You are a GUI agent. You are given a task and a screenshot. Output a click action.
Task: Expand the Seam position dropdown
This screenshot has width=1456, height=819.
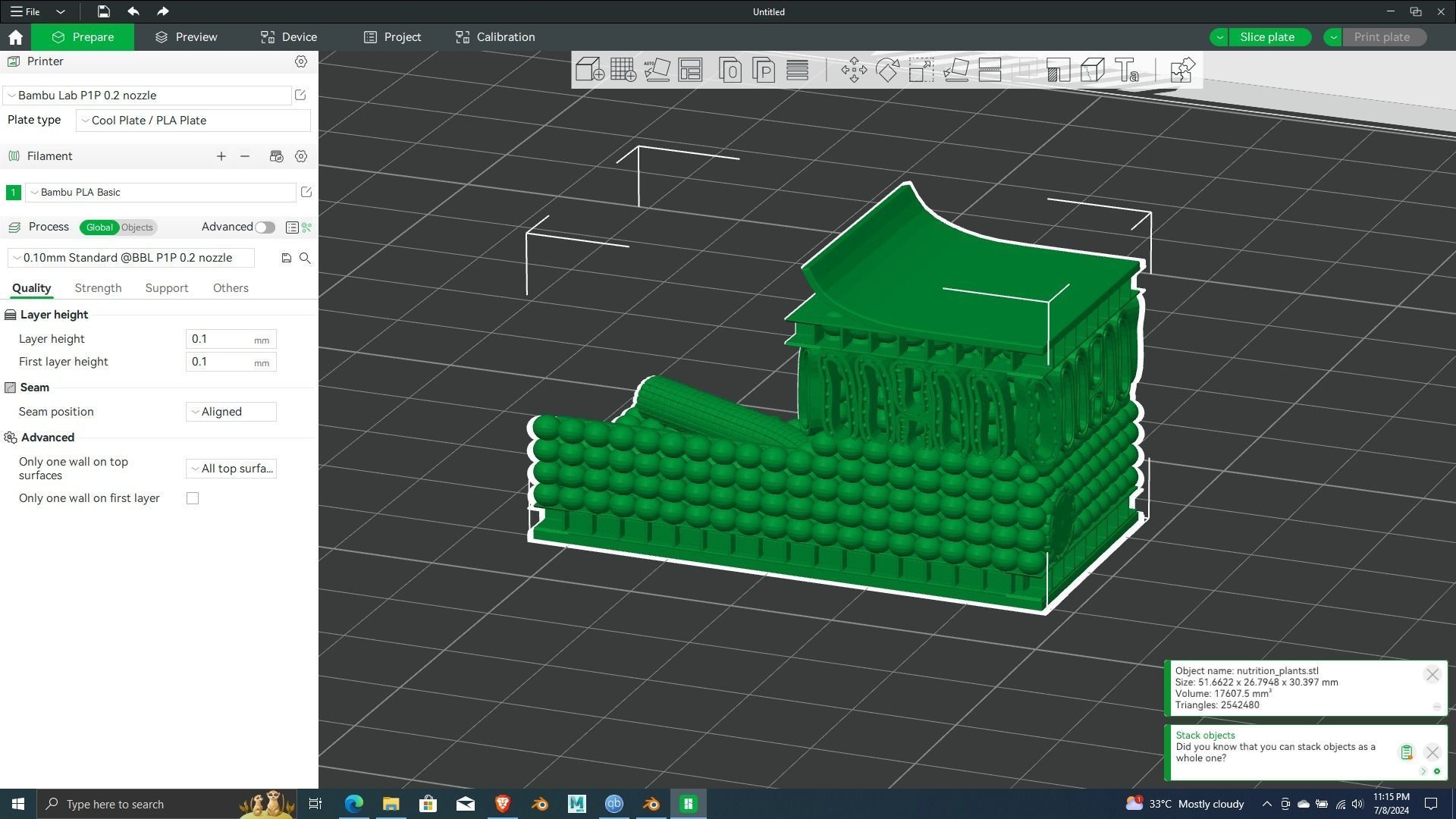231,412
